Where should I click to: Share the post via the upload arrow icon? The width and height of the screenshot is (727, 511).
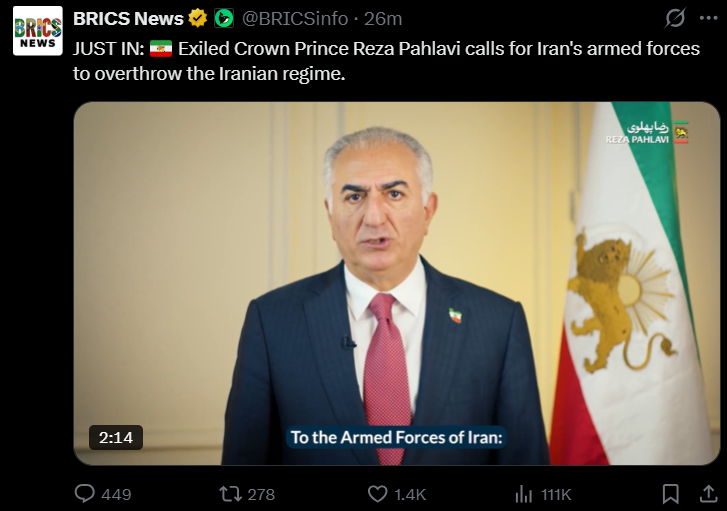(x=708, y=494)
